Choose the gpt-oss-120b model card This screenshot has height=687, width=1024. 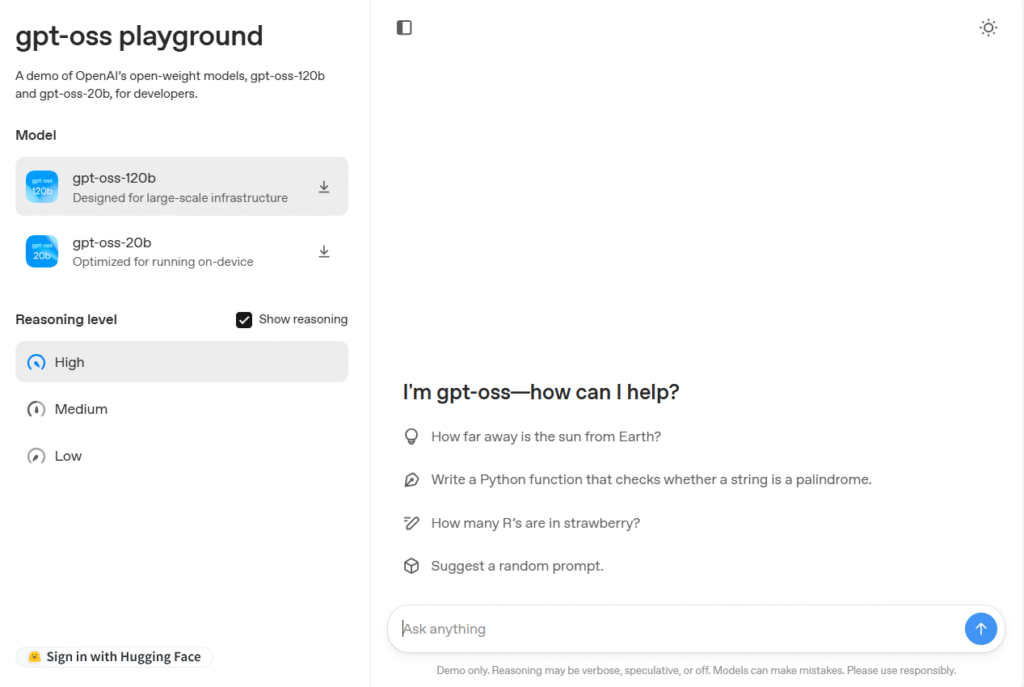pyautogui.click(x=182, y=186)
